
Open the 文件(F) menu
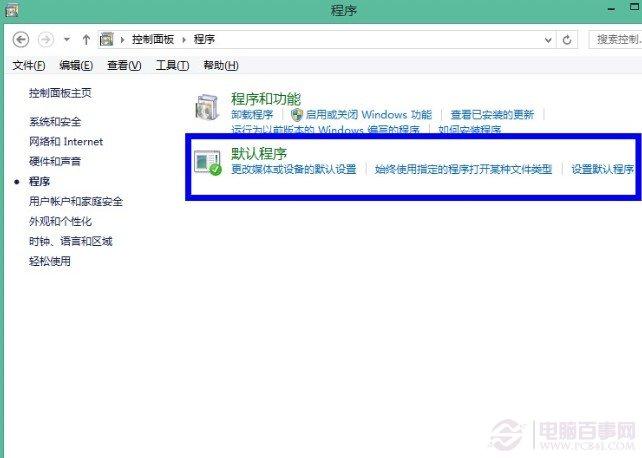29,65
